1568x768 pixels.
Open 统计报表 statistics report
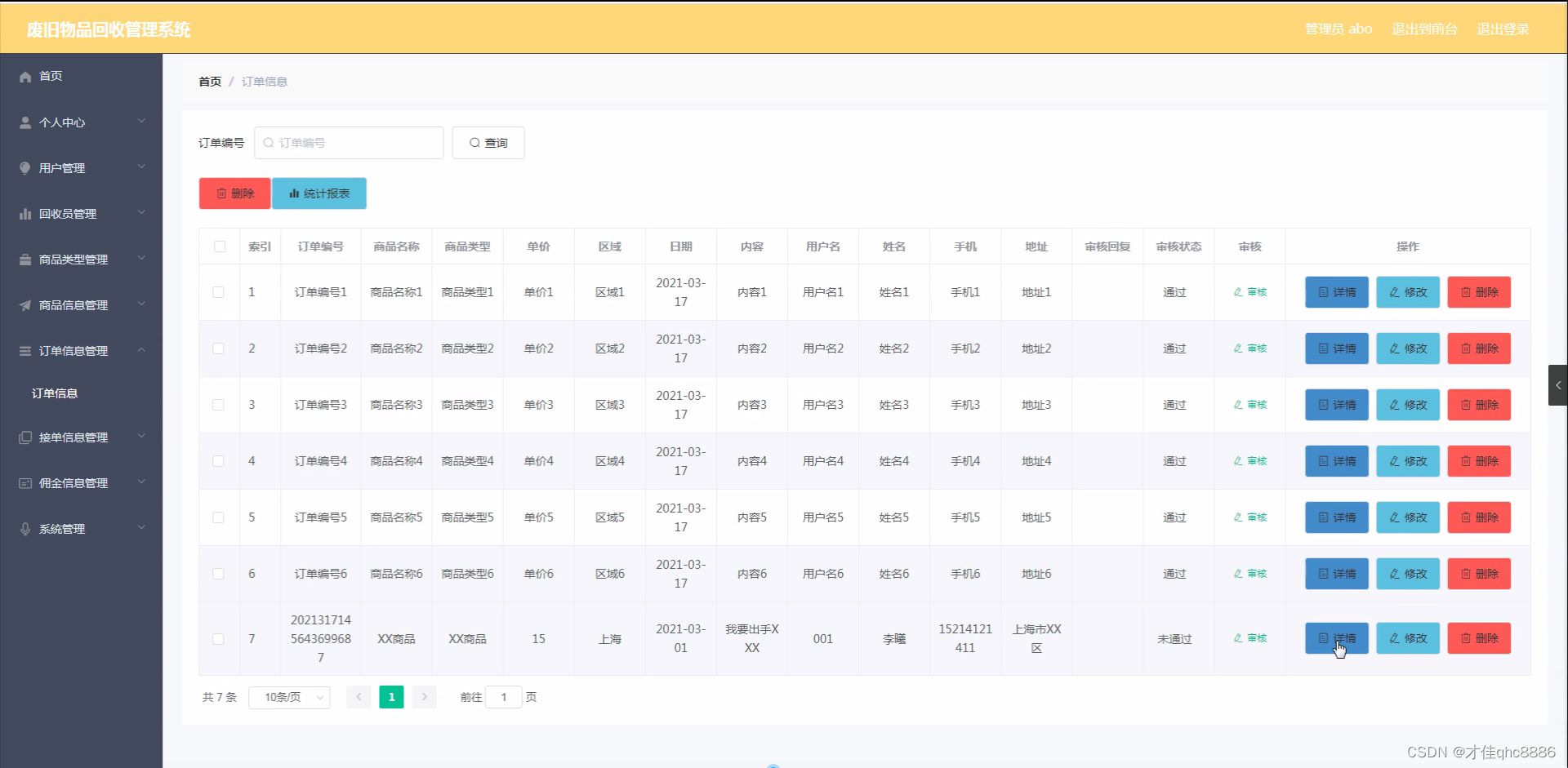tap(319, 193)
